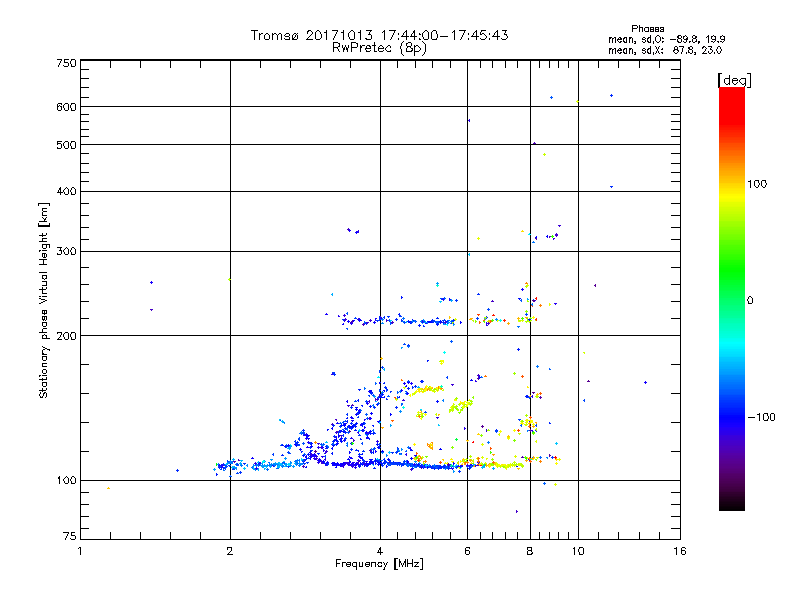Click the y-axis tick label '600'
The width and height of the screenshot is (800, 600).
pos(66,107)
